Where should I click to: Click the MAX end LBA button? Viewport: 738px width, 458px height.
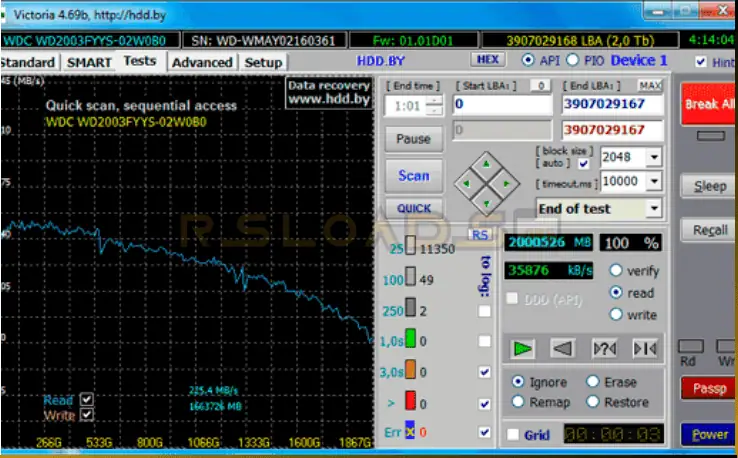tap(650, 86)
